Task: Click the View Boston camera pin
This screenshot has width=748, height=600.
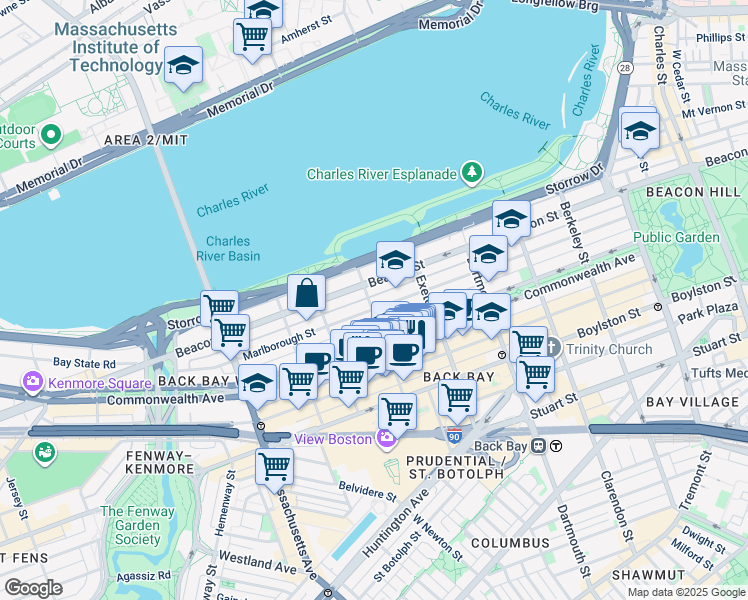Action: click(x=387, y=439)
